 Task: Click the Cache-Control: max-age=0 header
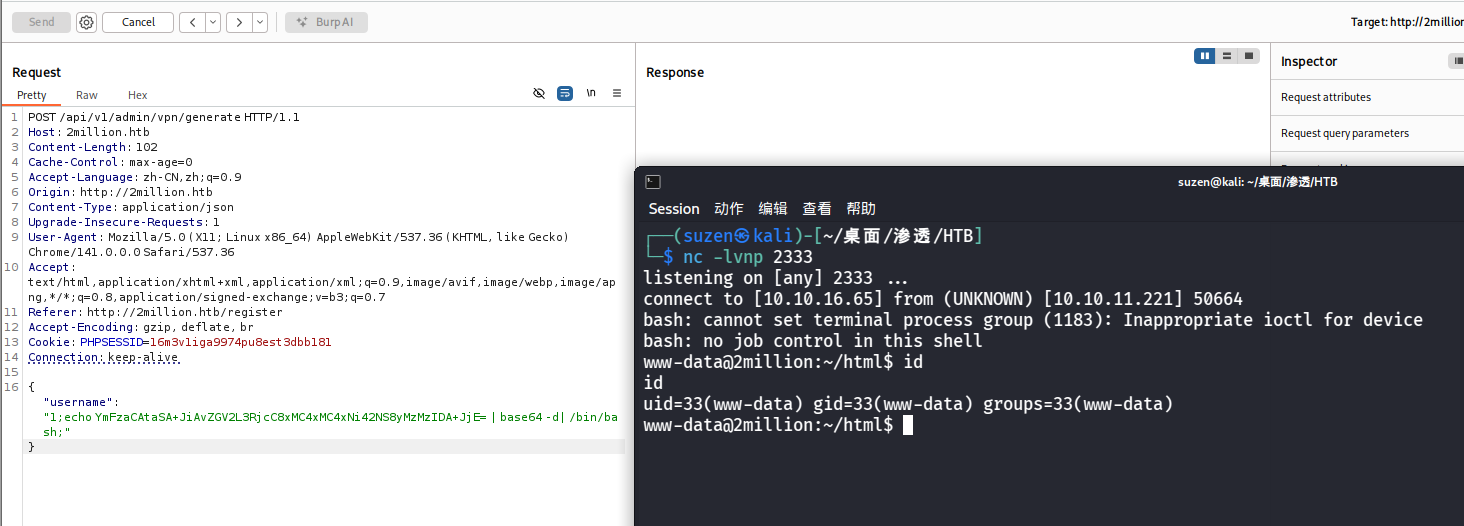click(x=110, y=162)
